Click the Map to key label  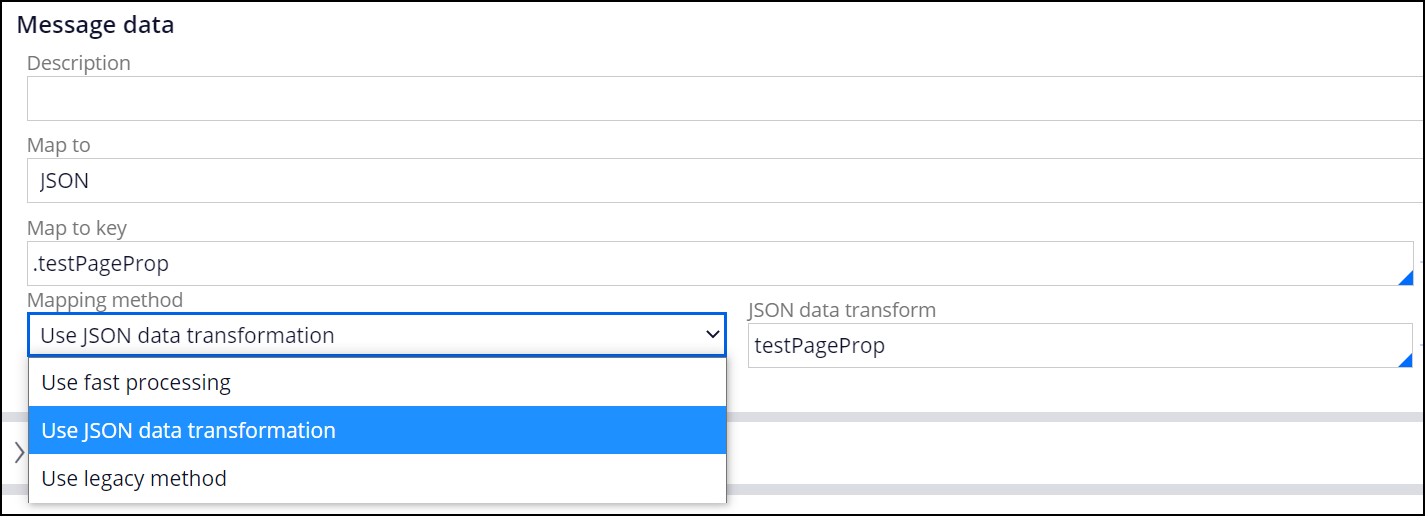point(77,228)
